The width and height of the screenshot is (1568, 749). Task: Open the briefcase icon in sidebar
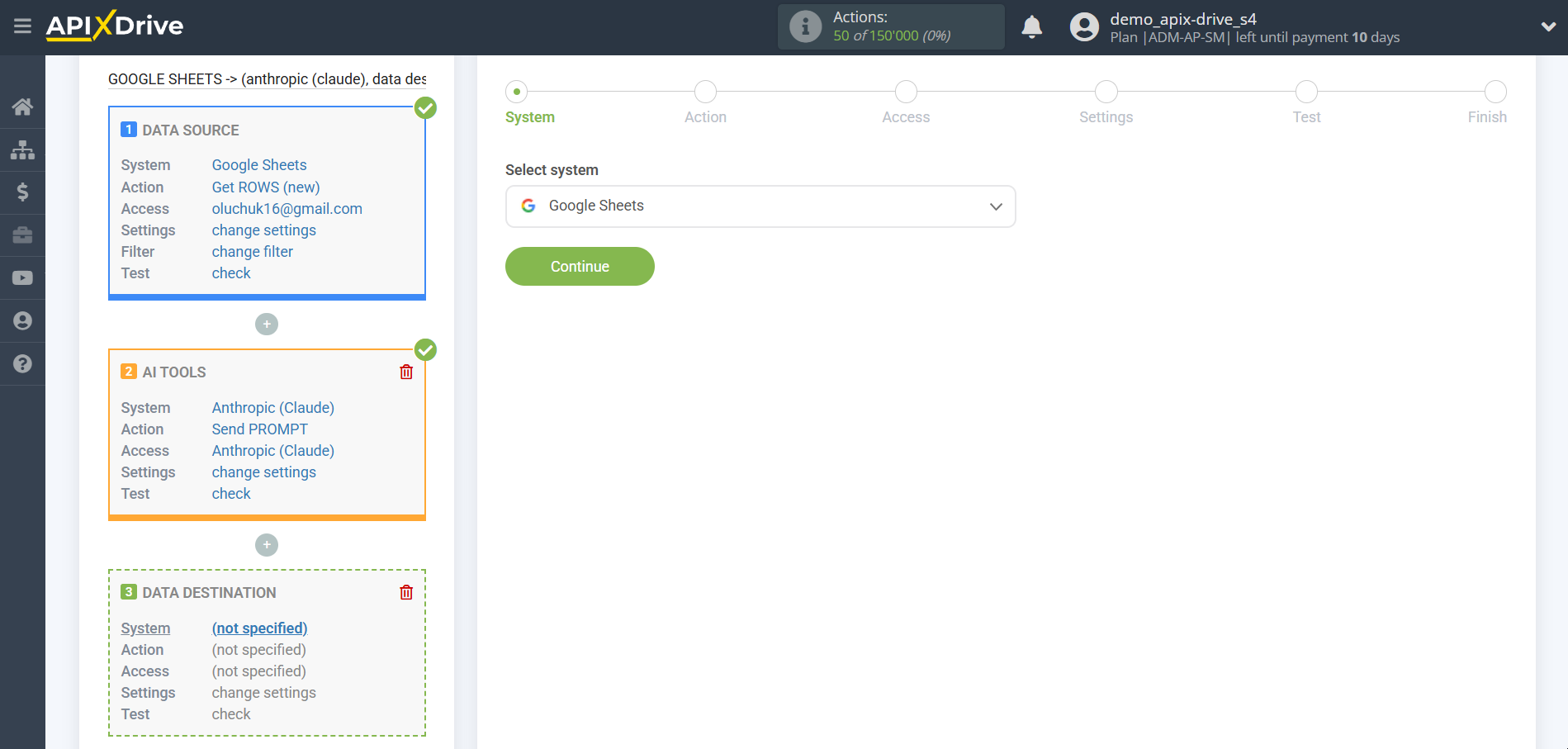click(22, 235)
